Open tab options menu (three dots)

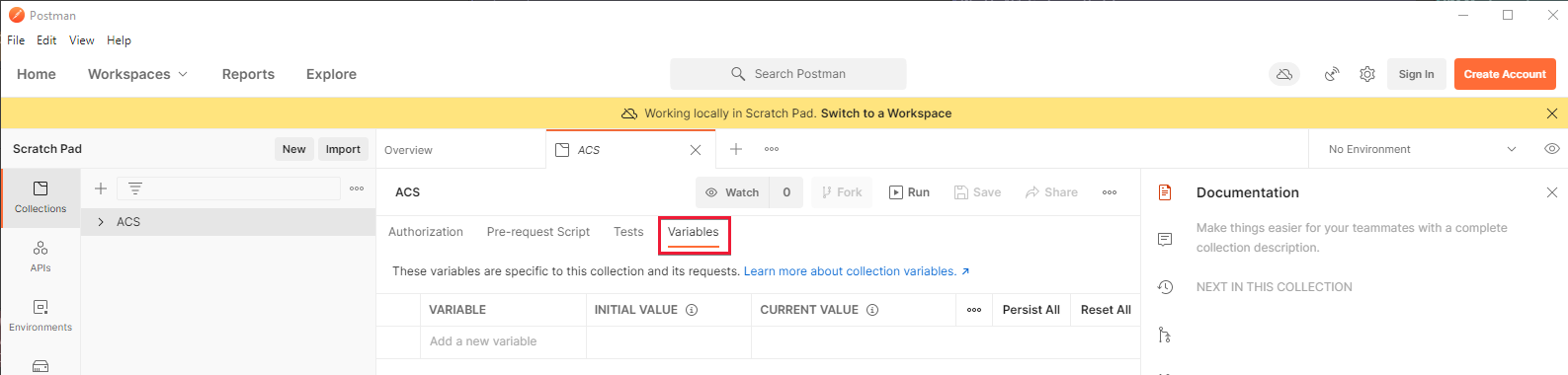(772, 149)
